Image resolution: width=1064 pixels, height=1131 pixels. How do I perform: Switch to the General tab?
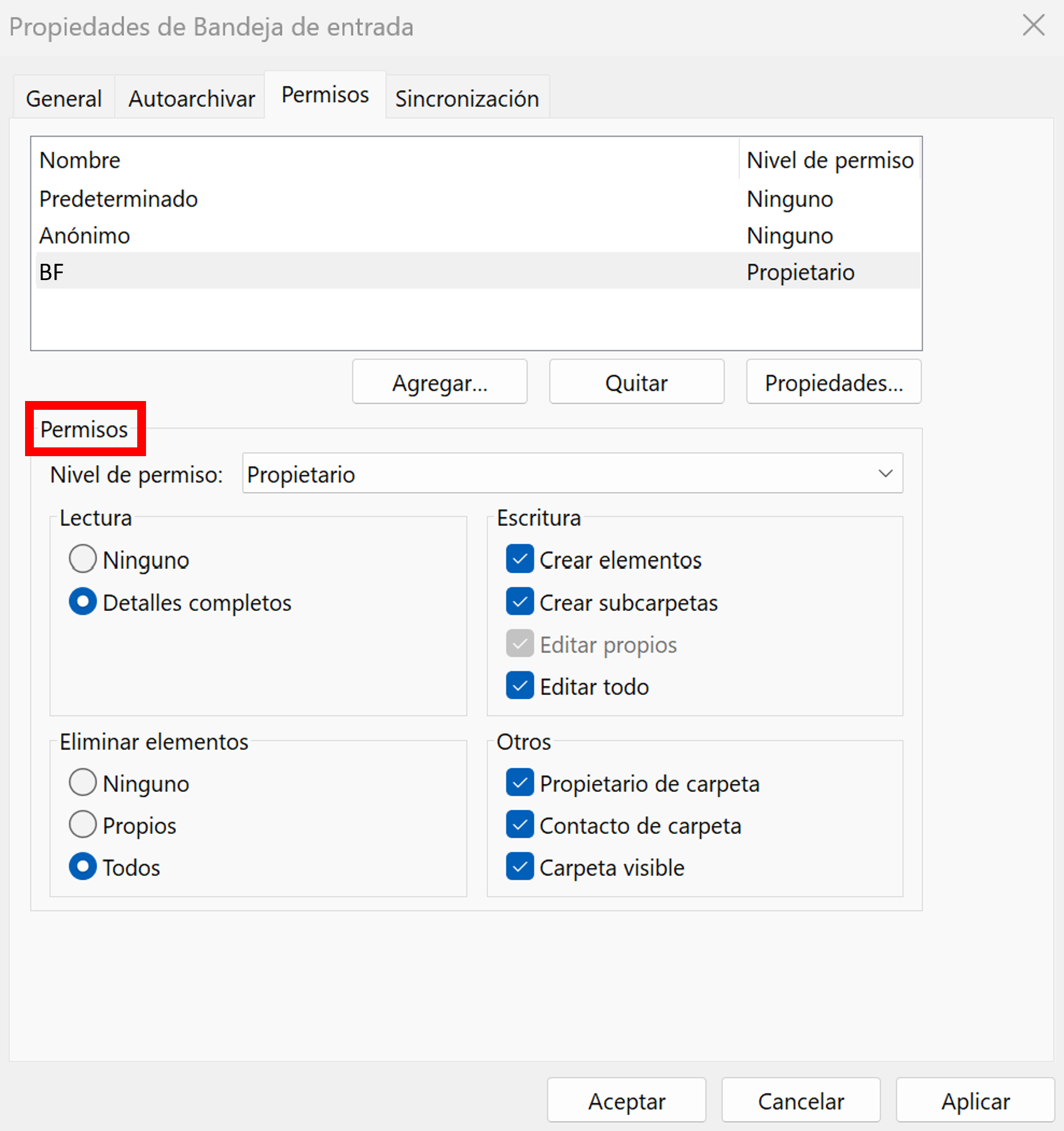pos(63,98)
